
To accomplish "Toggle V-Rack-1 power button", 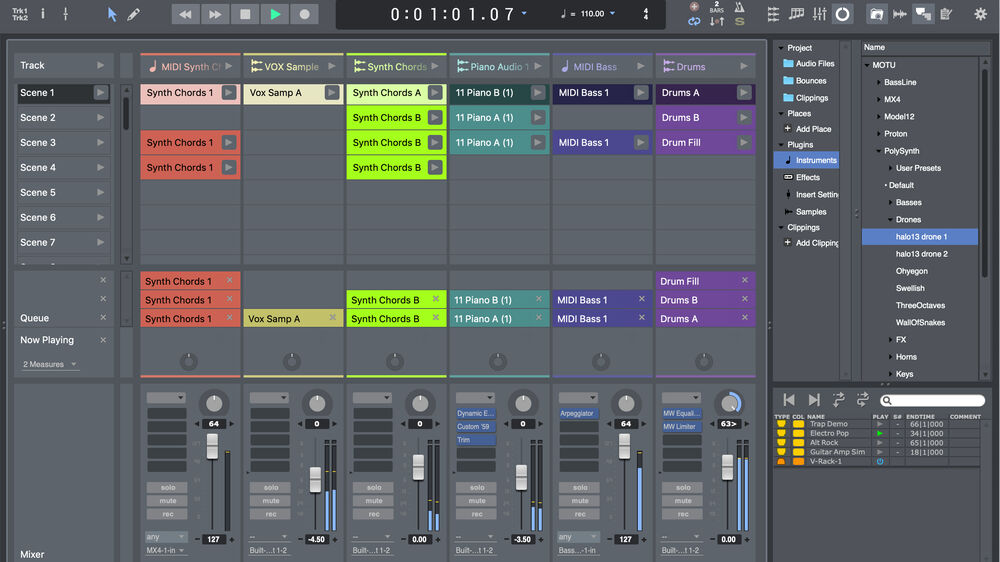I will (x=880, y=461).
